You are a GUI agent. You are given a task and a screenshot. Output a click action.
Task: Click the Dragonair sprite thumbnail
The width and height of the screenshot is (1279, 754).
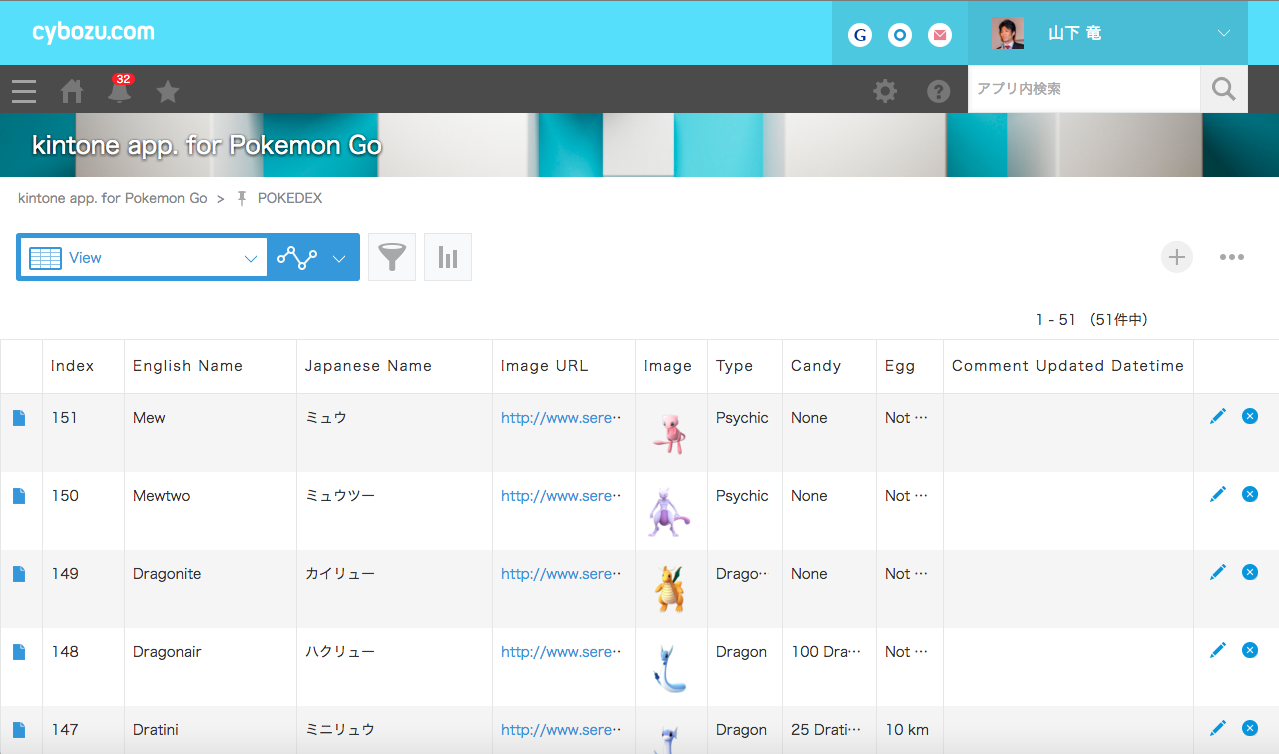(x=669, y=668)
